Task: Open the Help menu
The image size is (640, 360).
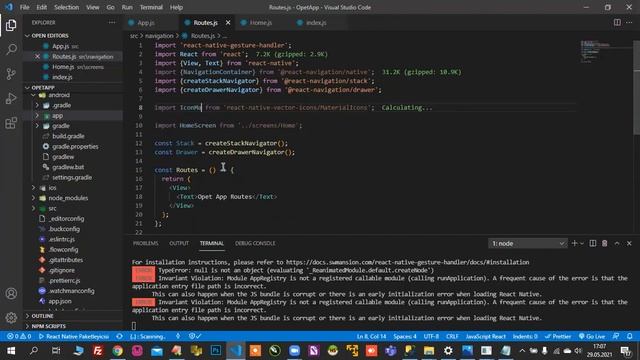Action: click(x=176, y=7)
